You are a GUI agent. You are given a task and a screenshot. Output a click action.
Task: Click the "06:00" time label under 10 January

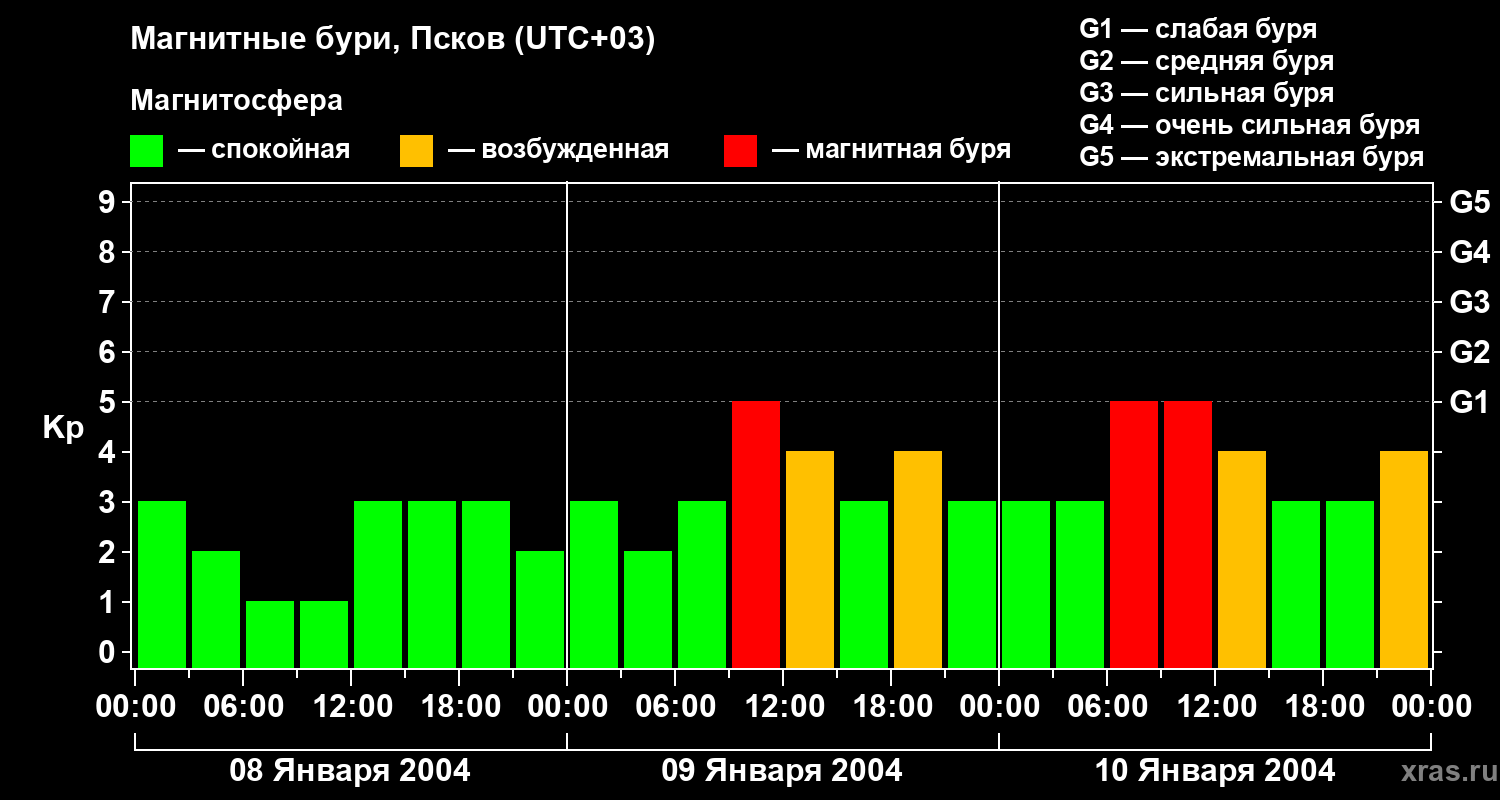click(1107, 707)
